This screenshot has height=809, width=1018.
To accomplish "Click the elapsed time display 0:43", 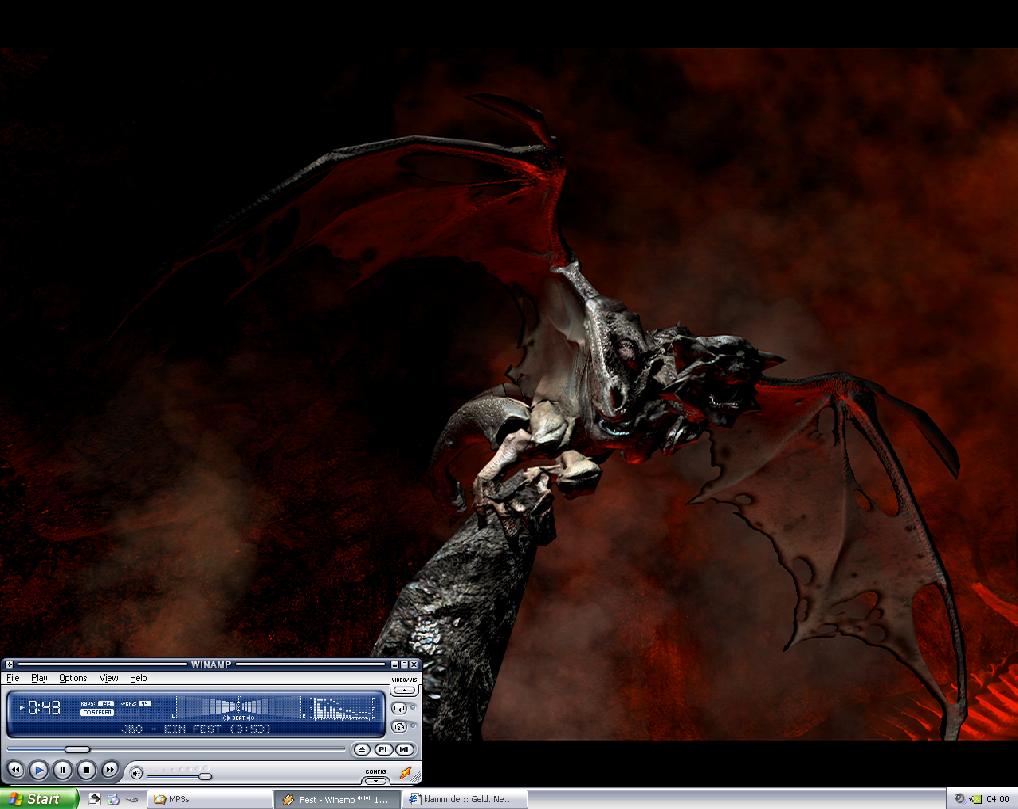I will point(44,707).
